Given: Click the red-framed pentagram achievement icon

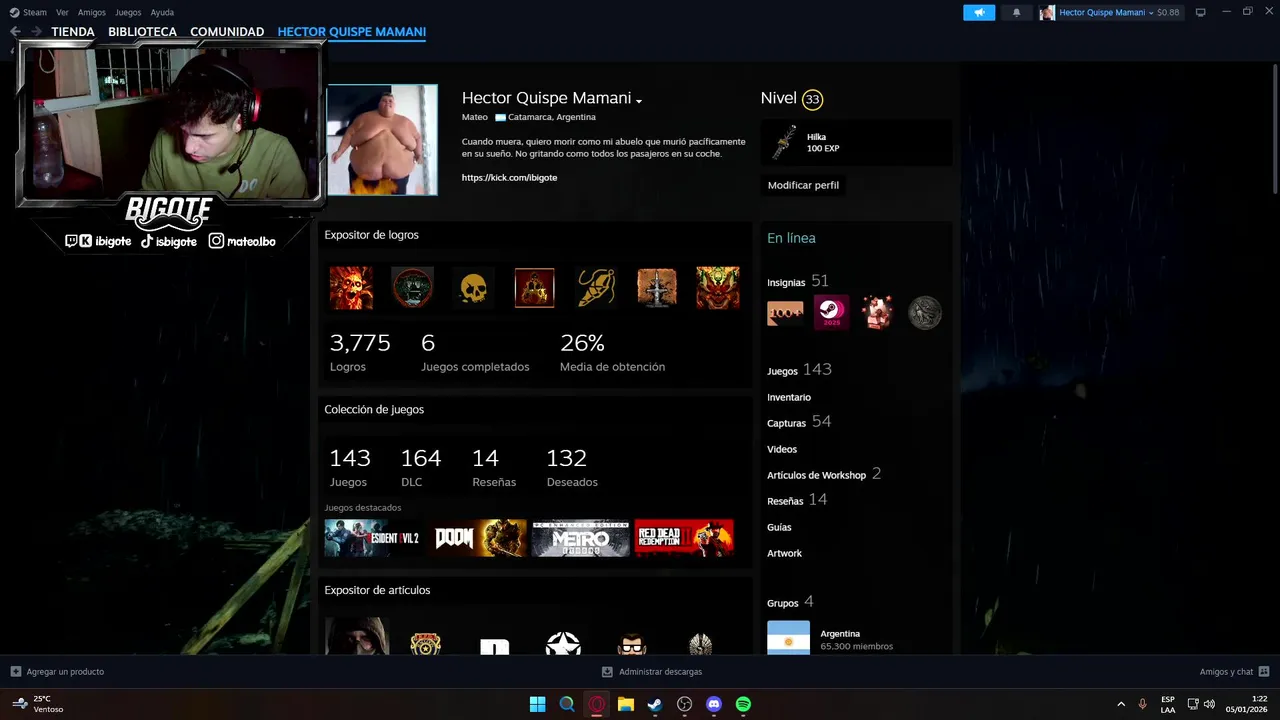Looking at the screenshot, I should click(534, 288).
